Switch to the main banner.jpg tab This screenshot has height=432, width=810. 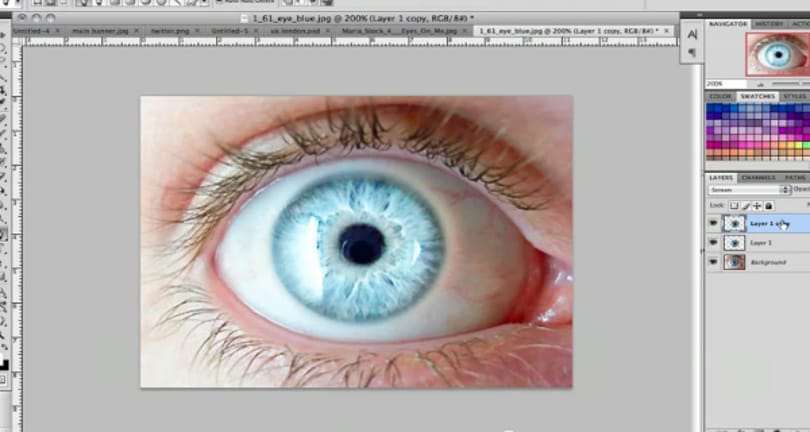point(100,31)
